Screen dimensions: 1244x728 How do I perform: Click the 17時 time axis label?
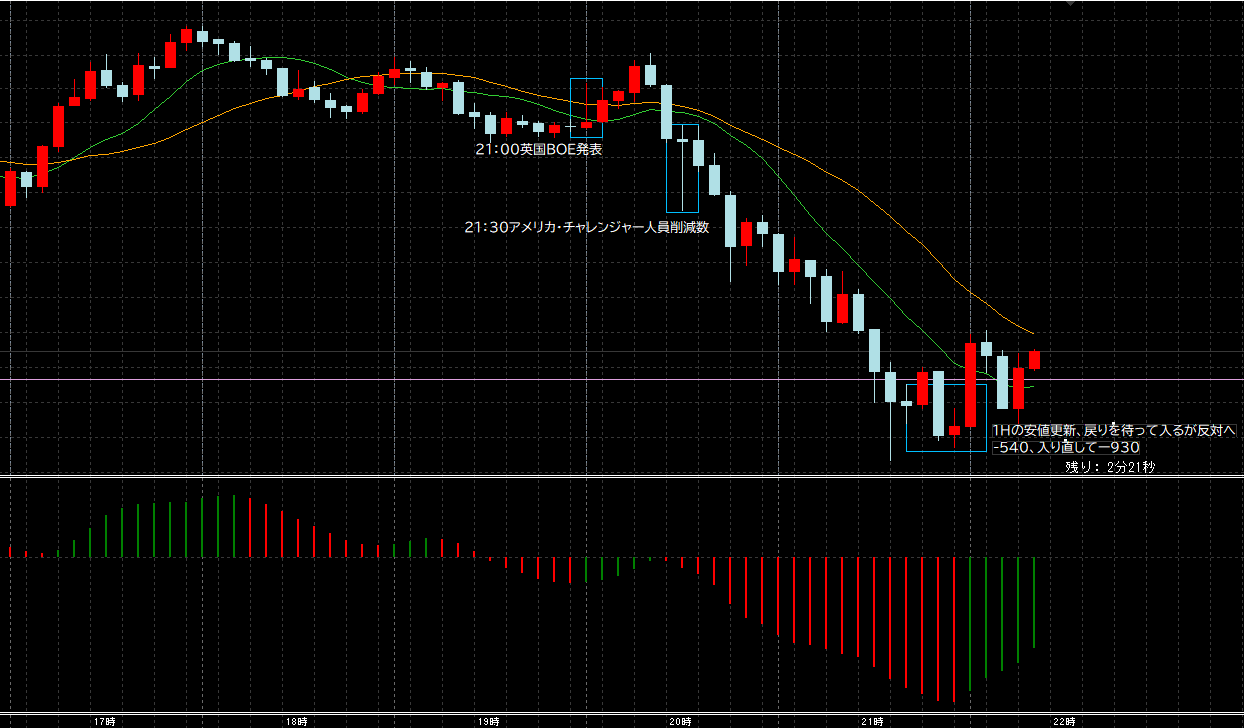tap(104, 721)
